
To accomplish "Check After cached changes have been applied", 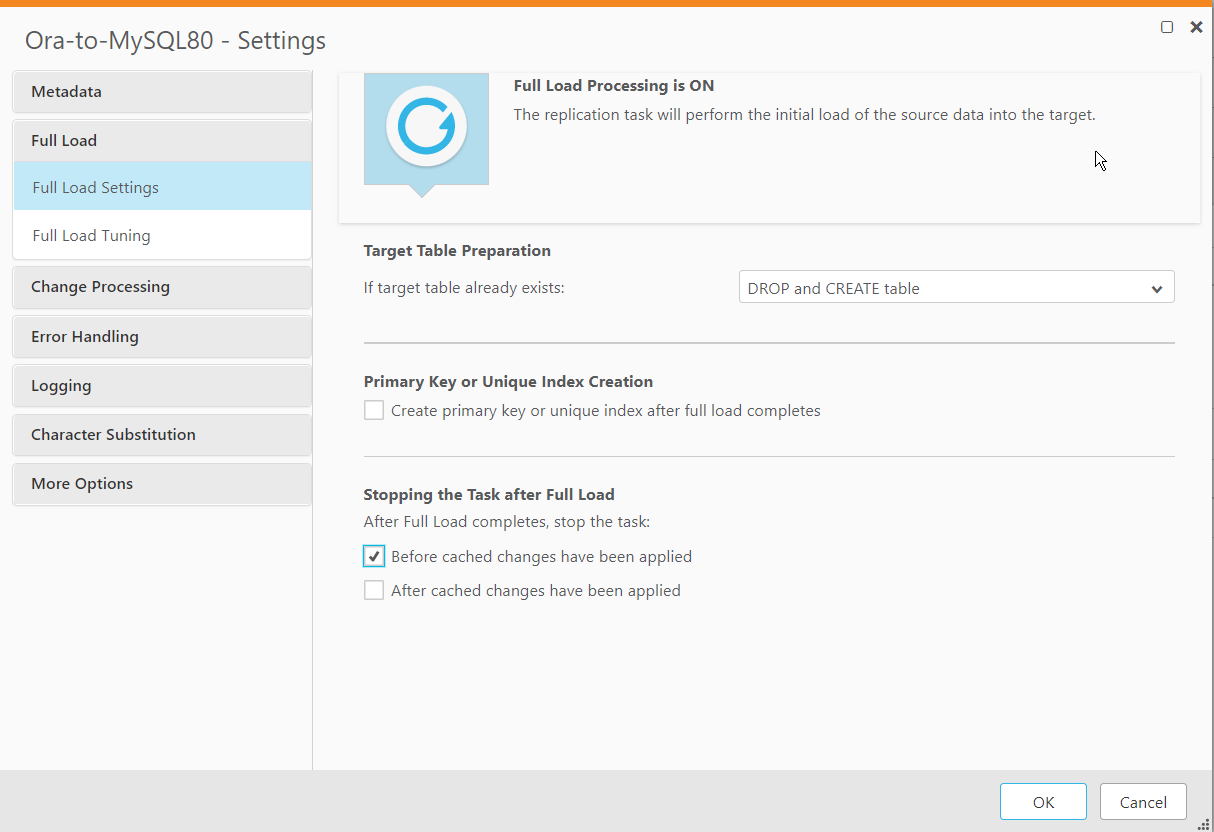I will coord(374,590).
